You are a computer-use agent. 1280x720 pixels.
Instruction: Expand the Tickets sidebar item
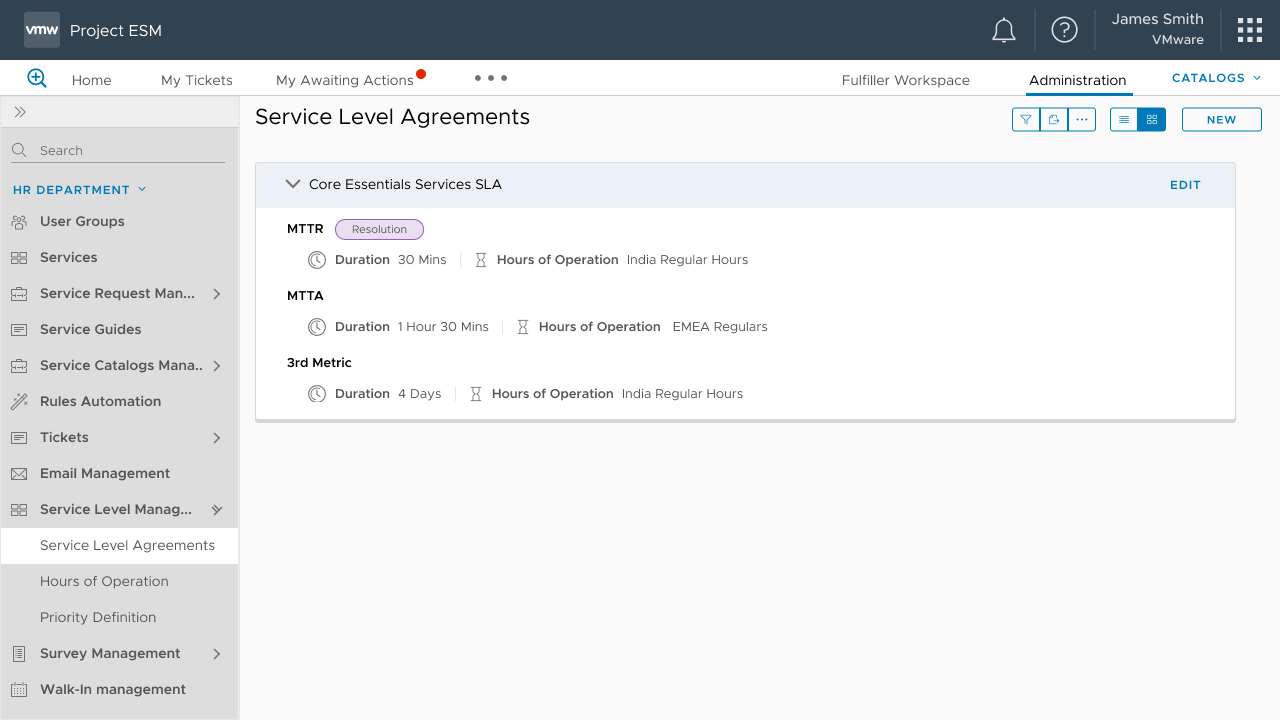pyautogui.click(x=217, y=438)
